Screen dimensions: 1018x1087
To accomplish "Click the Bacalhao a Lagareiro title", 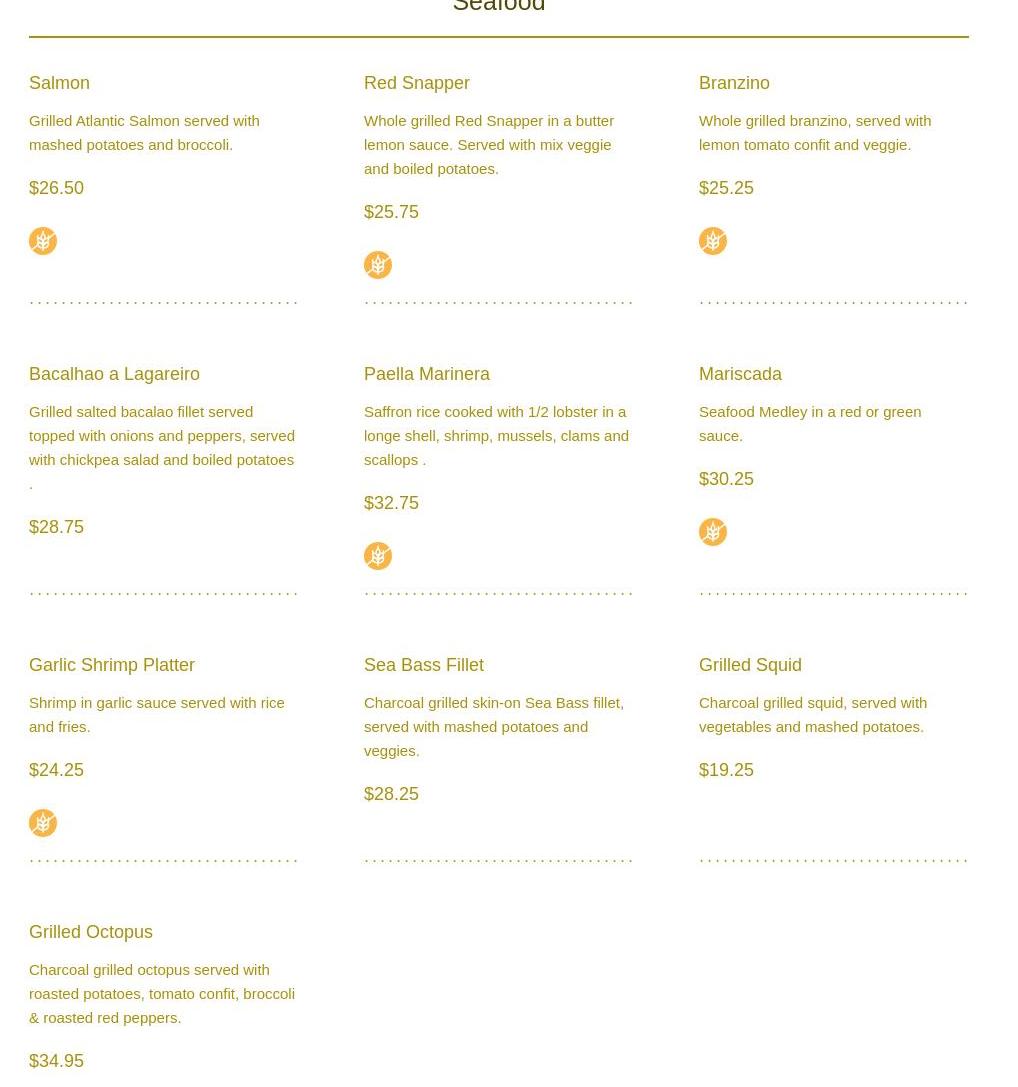I will click(x=114, y=374).
